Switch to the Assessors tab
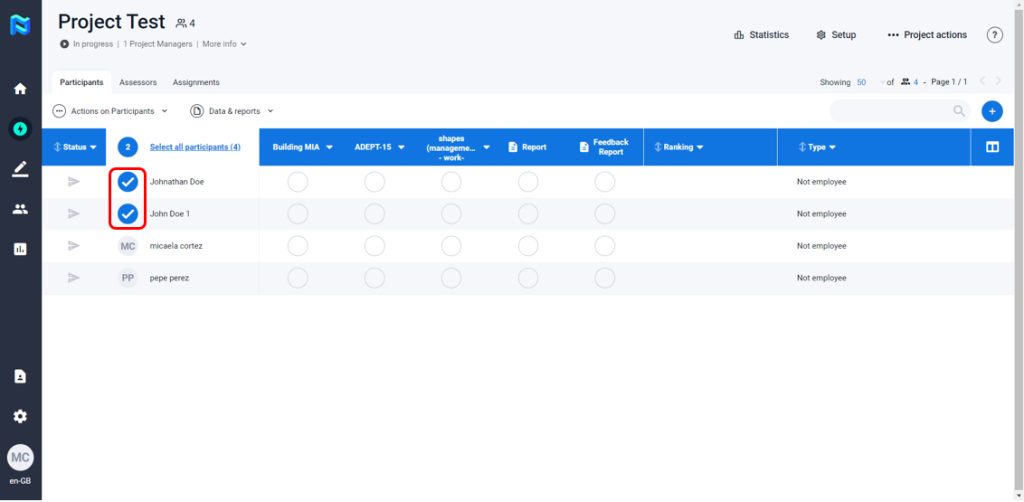The height and width of the screenshot is (502, 1024). click(x=138, y=82)
